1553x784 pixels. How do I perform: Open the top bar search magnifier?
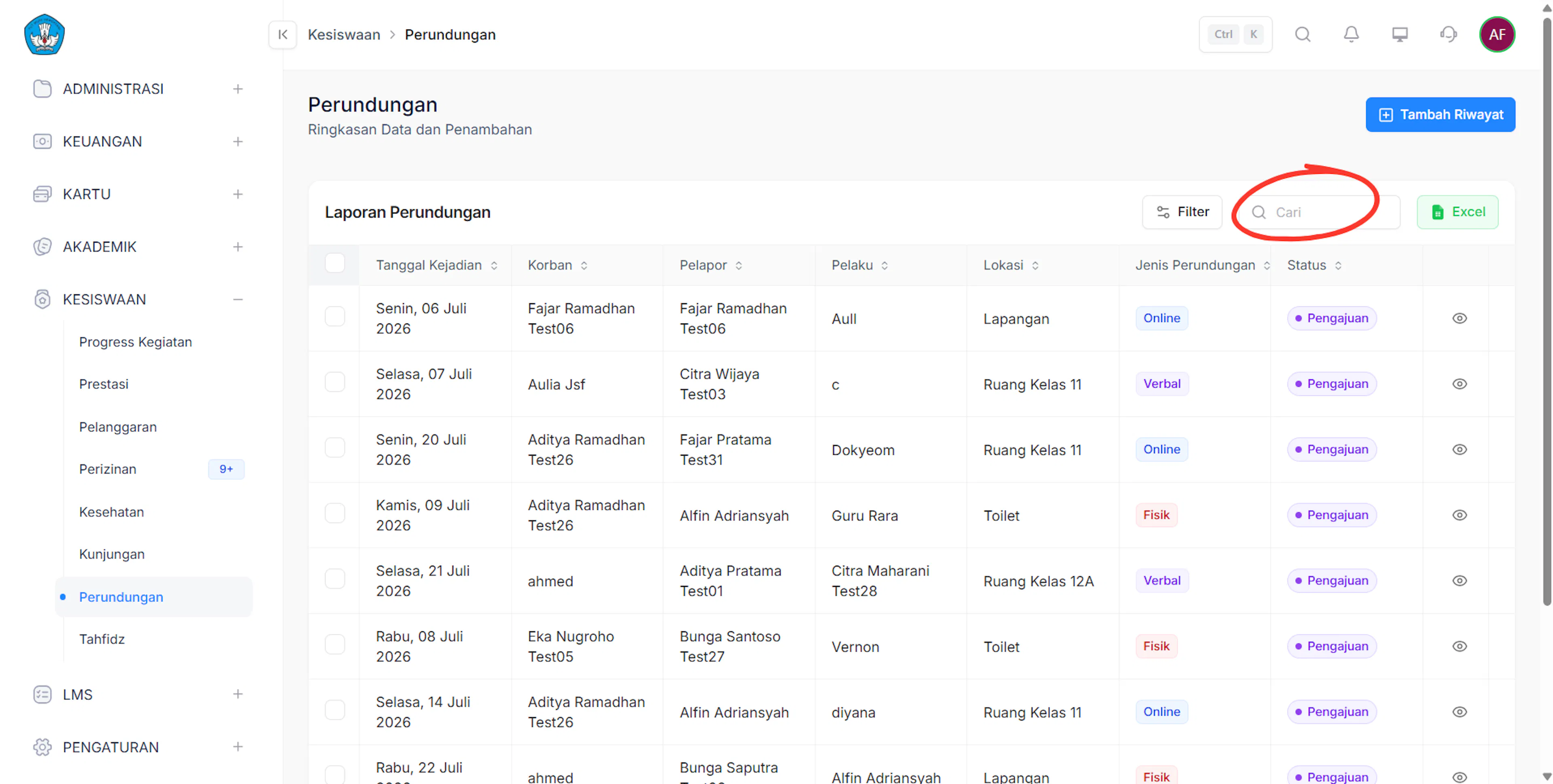1303,34
